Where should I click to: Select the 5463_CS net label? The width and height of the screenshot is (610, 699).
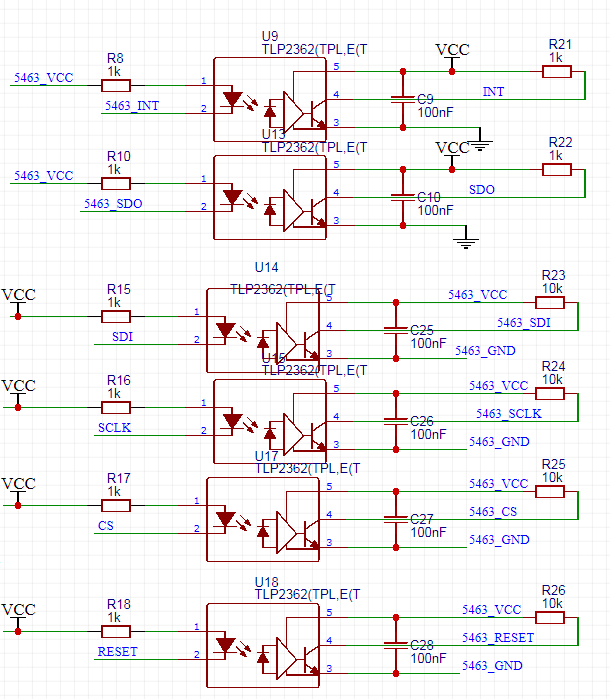click(493, 512)
